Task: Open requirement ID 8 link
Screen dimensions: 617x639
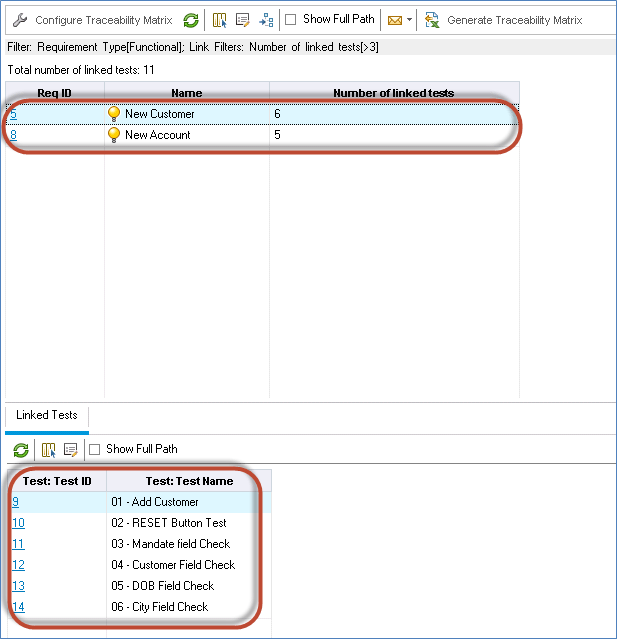Action: (13, 135)
